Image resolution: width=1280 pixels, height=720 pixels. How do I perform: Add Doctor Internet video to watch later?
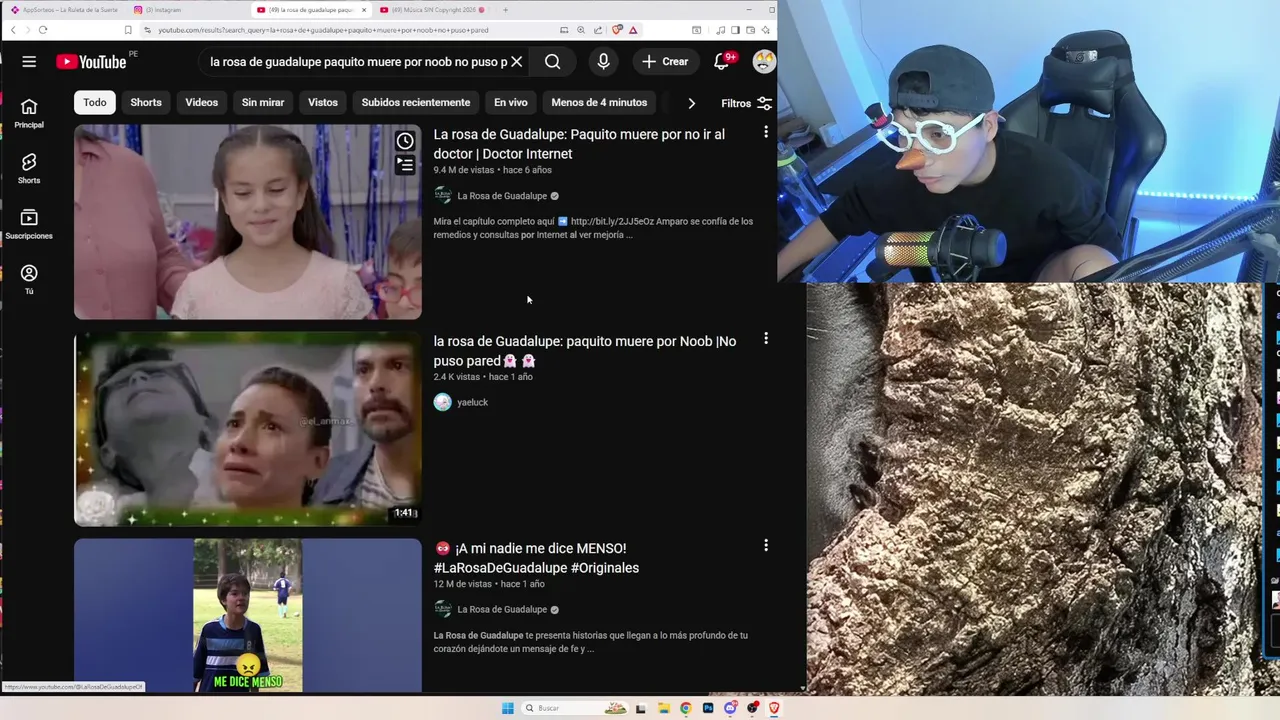pos(405,141)
